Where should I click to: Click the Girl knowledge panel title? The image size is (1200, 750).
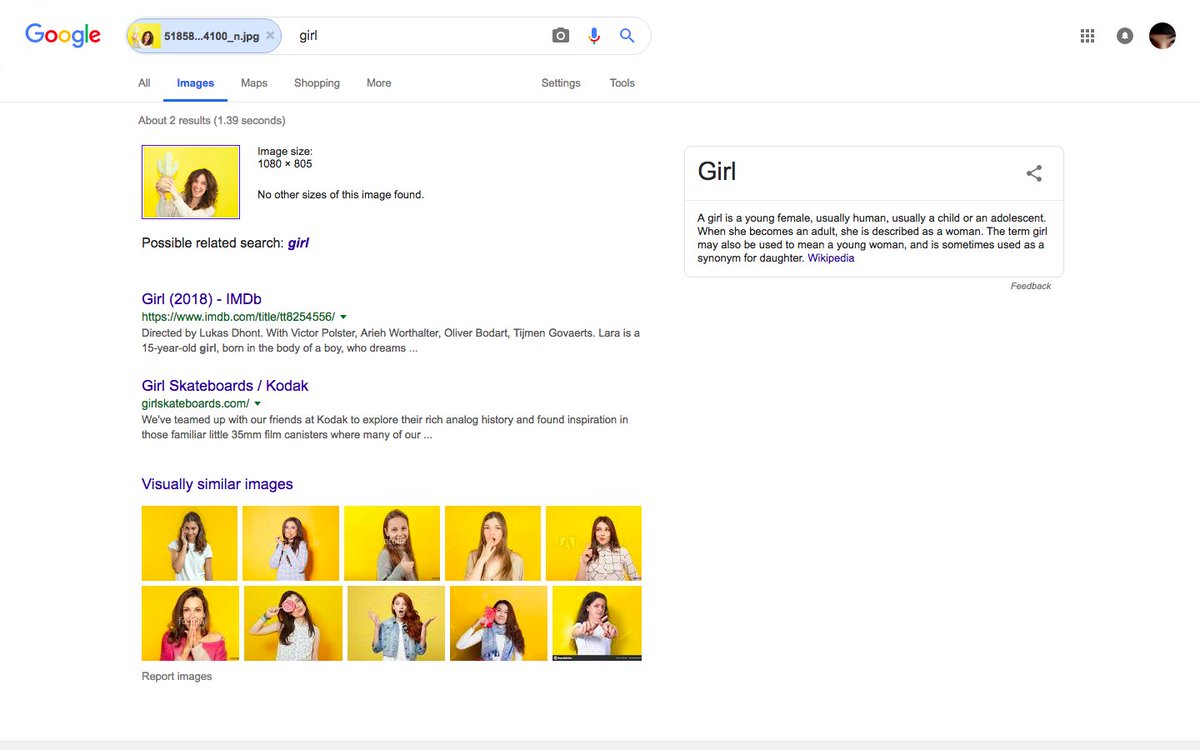pyautogui.click(x=717, y=172)
